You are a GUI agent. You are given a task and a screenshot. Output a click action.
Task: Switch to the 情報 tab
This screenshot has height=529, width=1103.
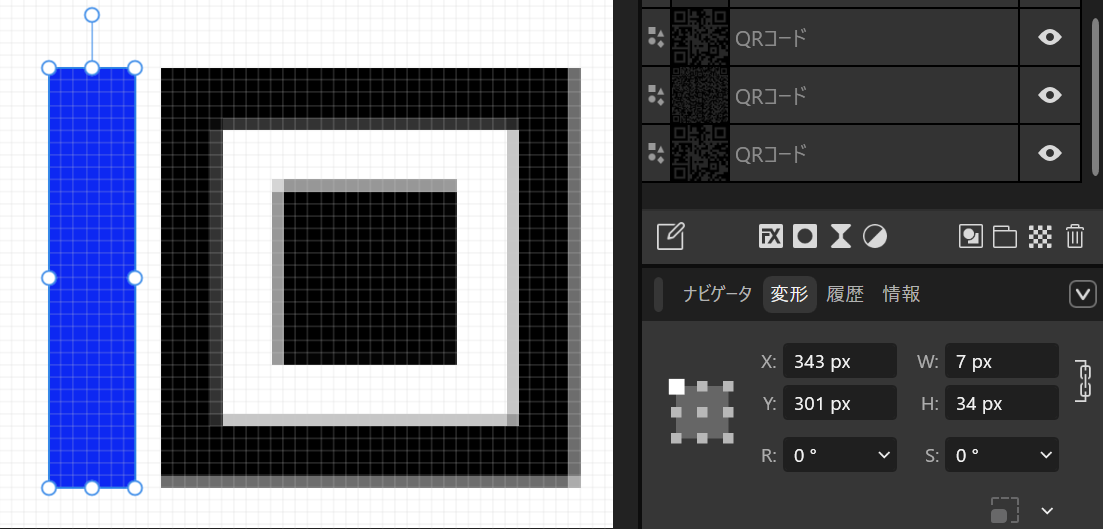901,294
